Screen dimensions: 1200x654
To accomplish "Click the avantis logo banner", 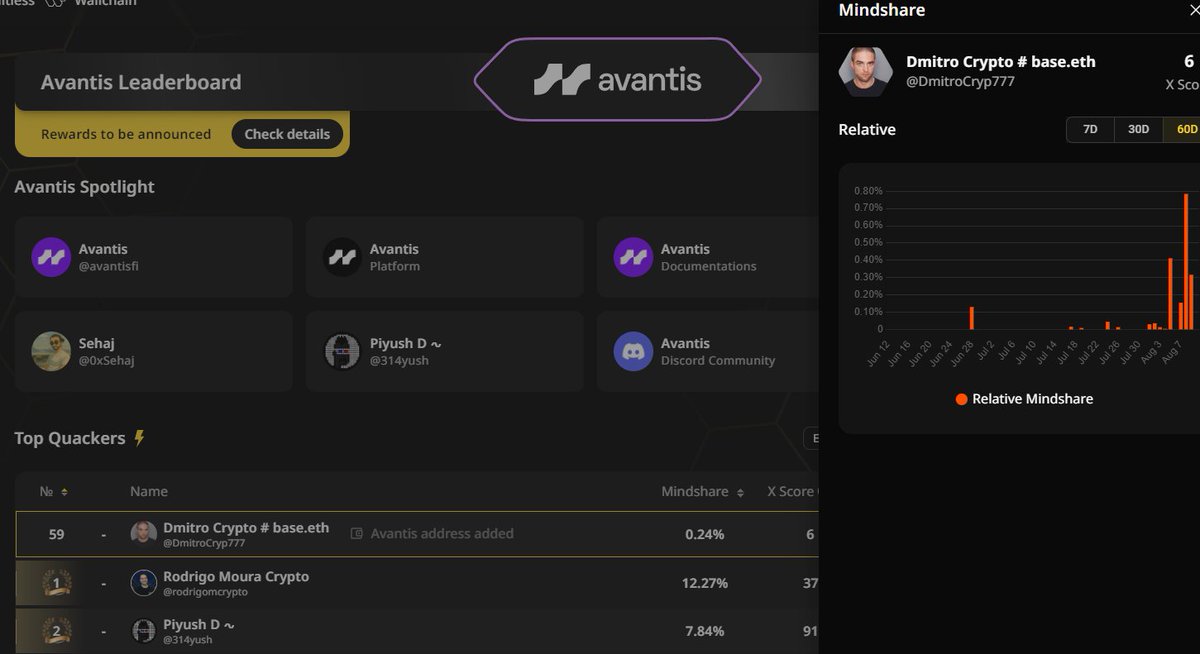I will [617, 79].
